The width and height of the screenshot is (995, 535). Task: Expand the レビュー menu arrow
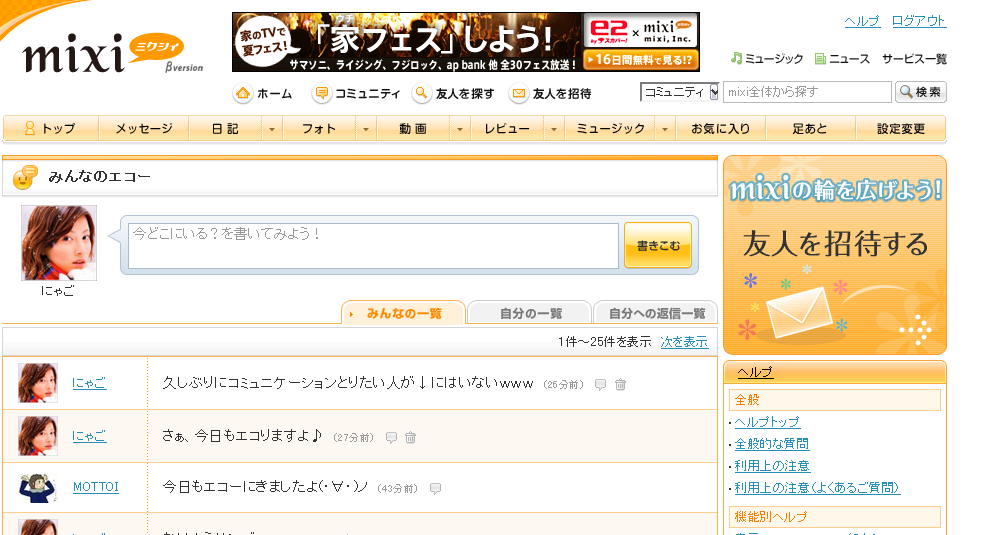pos(553,129)
